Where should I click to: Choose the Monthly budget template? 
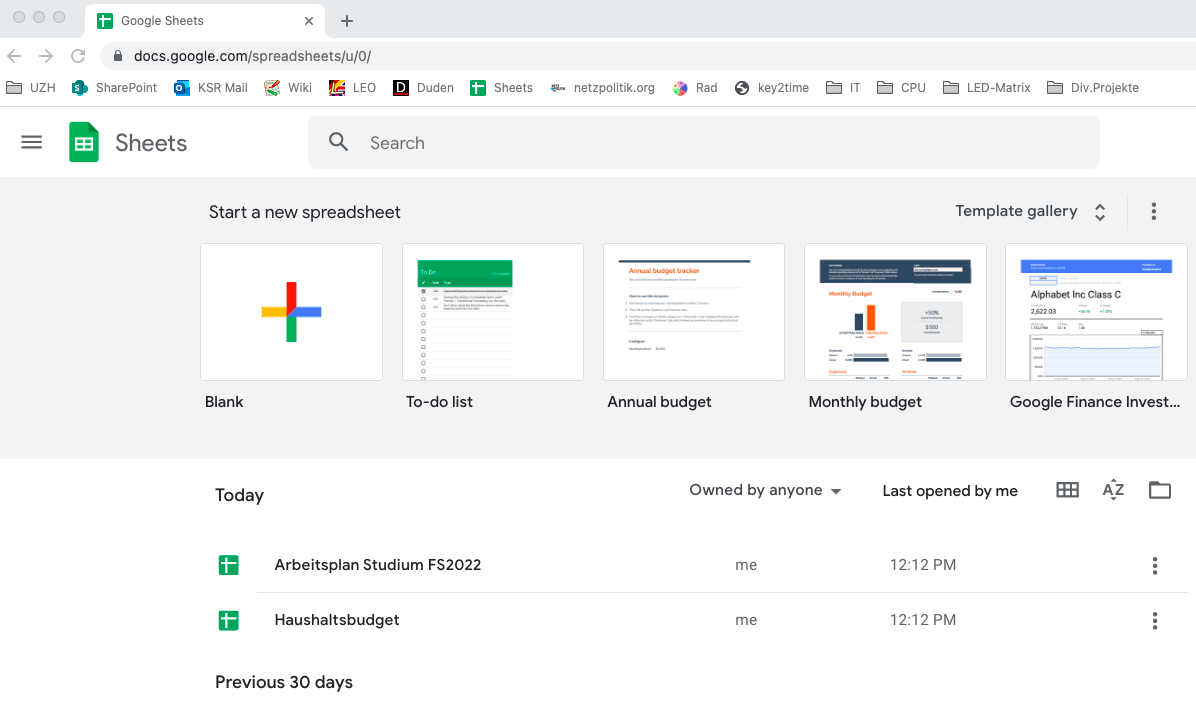pyautogui.click(x=895, y=312)
